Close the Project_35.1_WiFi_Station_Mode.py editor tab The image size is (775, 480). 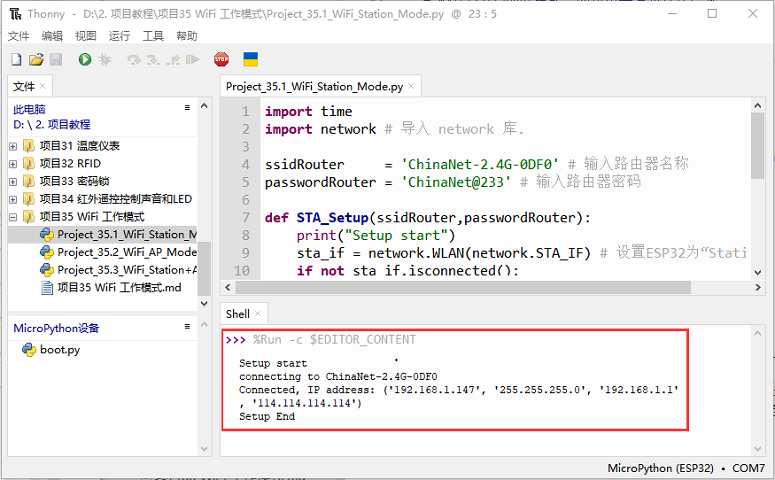410,87
